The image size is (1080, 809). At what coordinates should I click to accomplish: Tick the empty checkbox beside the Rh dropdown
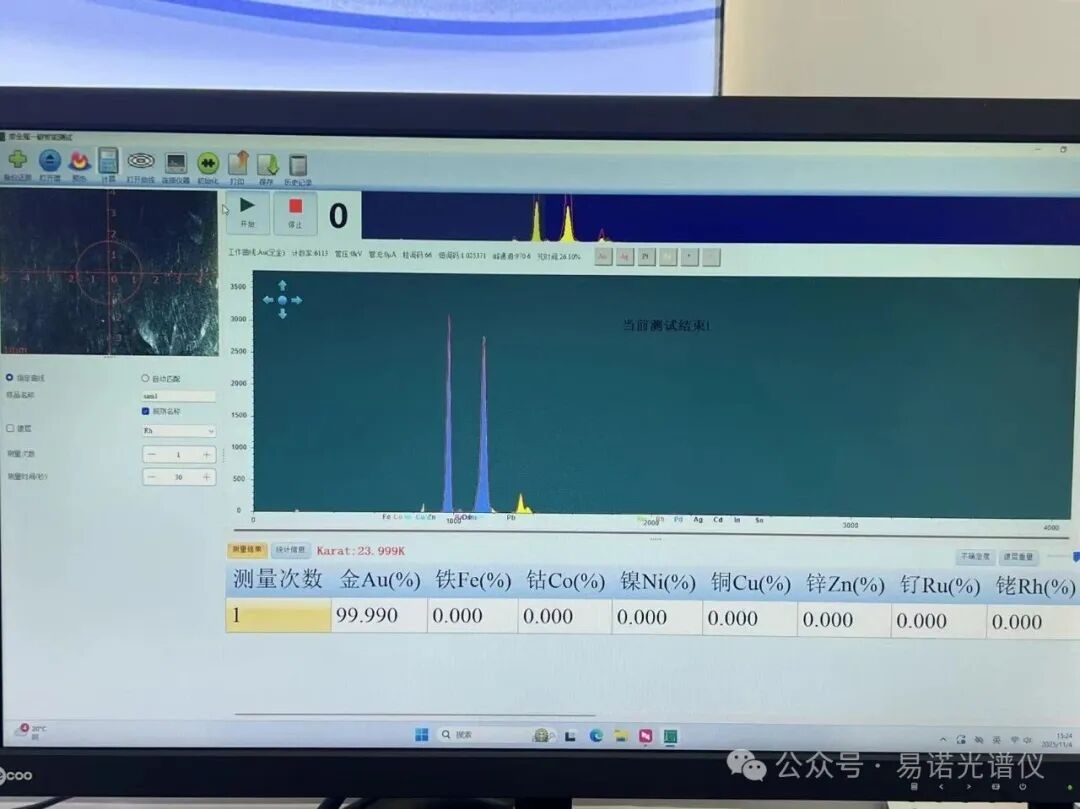(10, 428)
